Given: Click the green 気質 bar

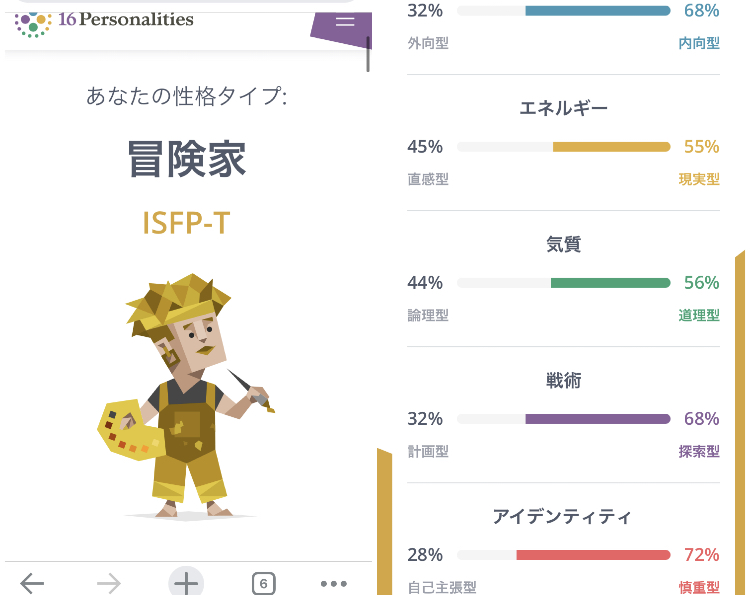Looking at the screenshot, I should click(x=610, y=283).
